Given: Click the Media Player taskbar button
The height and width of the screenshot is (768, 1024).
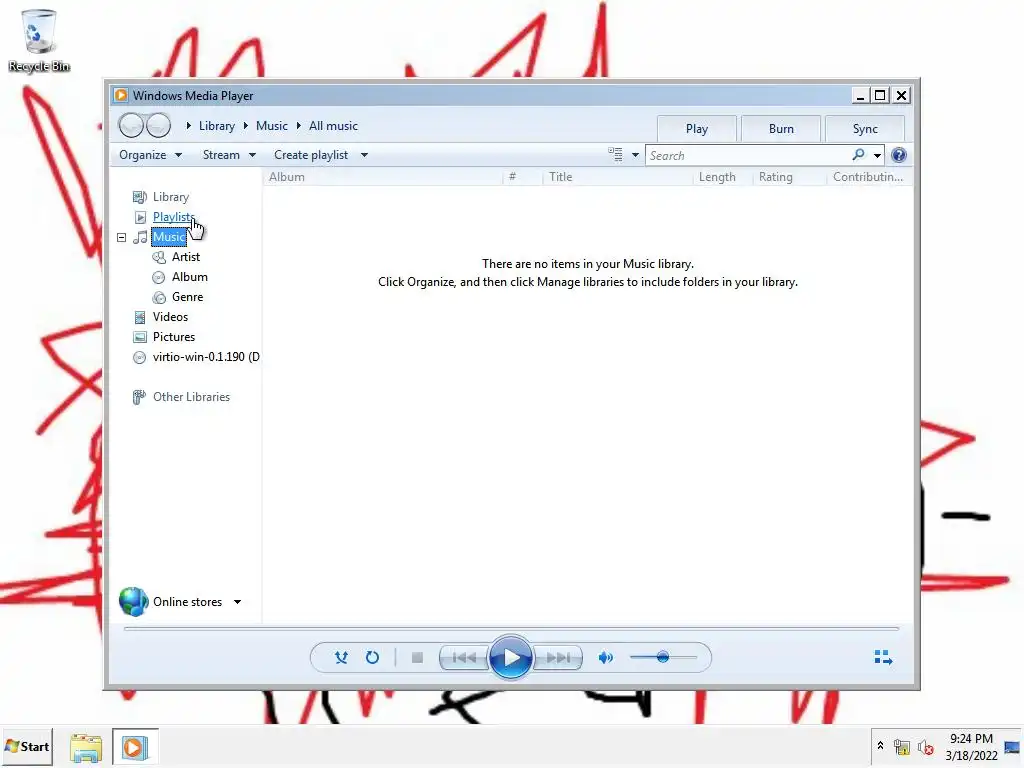Looking at the screenshot, I should 135,747.
